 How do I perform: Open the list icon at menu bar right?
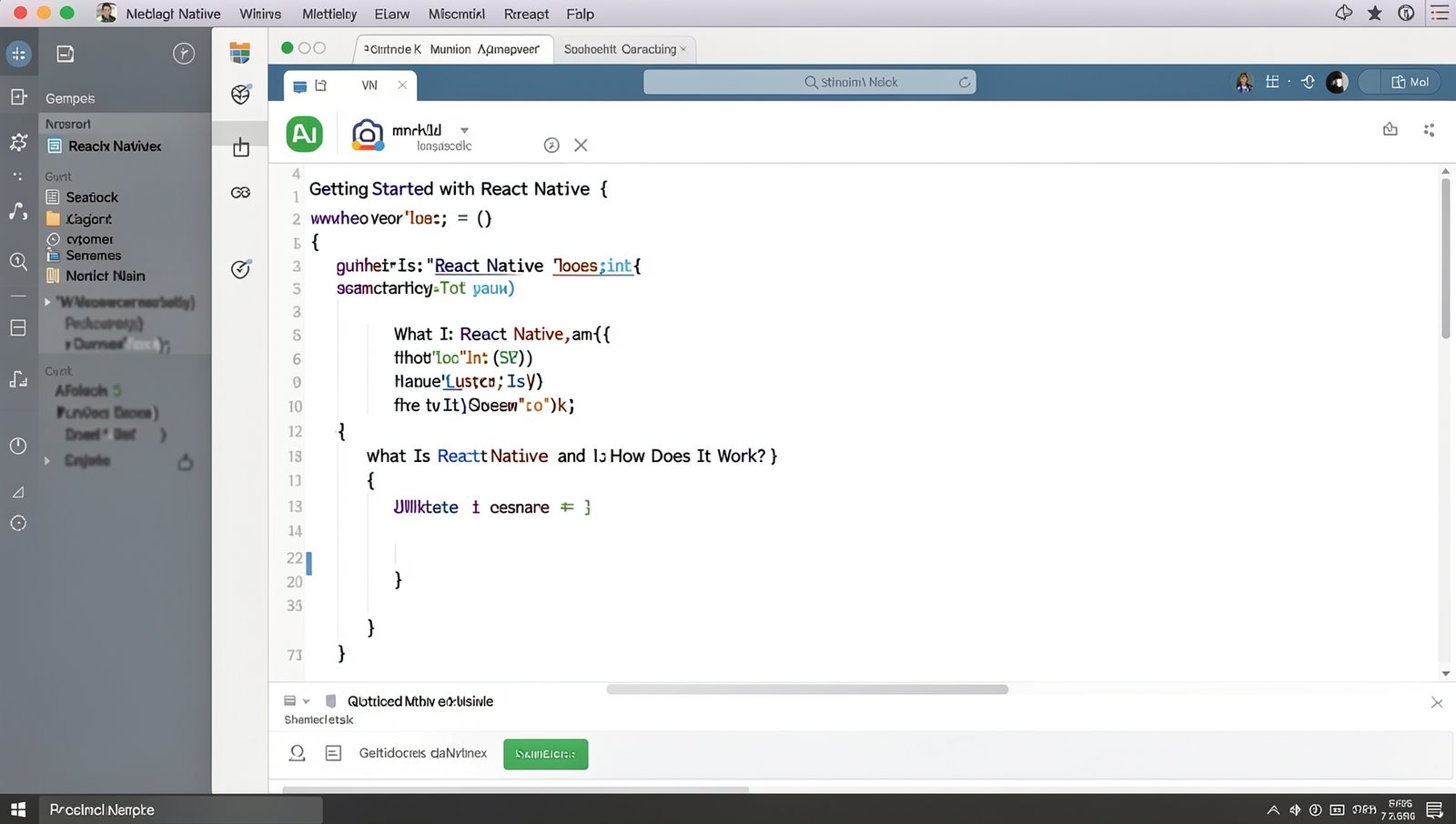click(1440, 13)
